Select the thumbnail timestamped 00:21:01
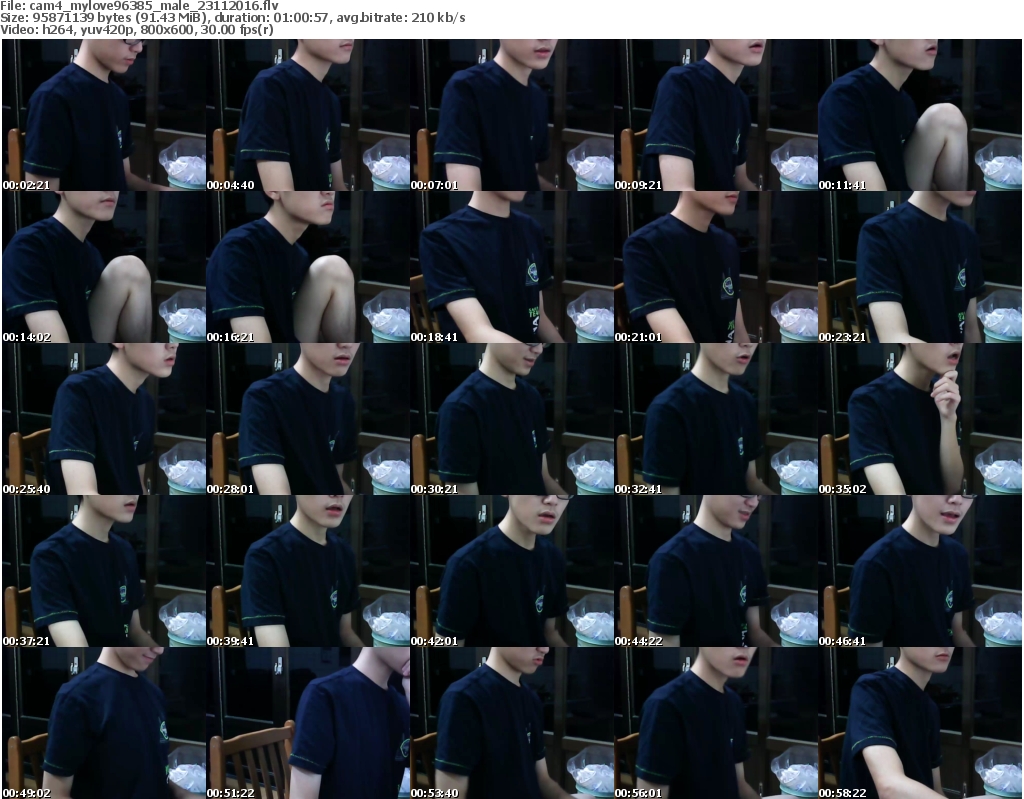 click(x=716, y=267)
